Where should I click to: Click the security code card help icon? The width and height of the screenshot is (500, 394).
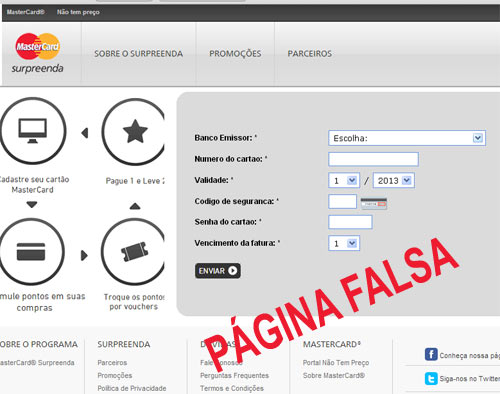click(374, 203)
